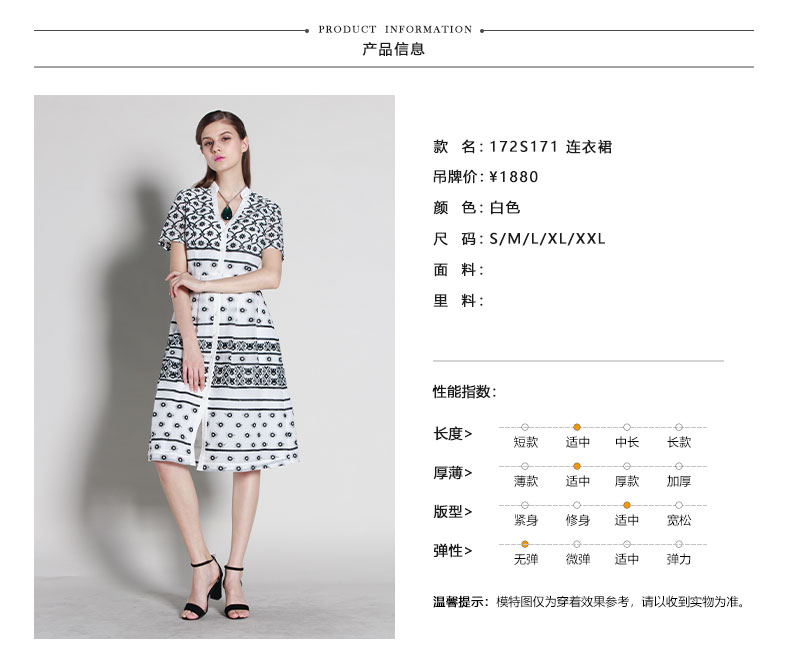The width and height of the screenshot is (790, 655).
Task: Click the 版型> row label
Action: pyautogui.click(x=452, y=511)
